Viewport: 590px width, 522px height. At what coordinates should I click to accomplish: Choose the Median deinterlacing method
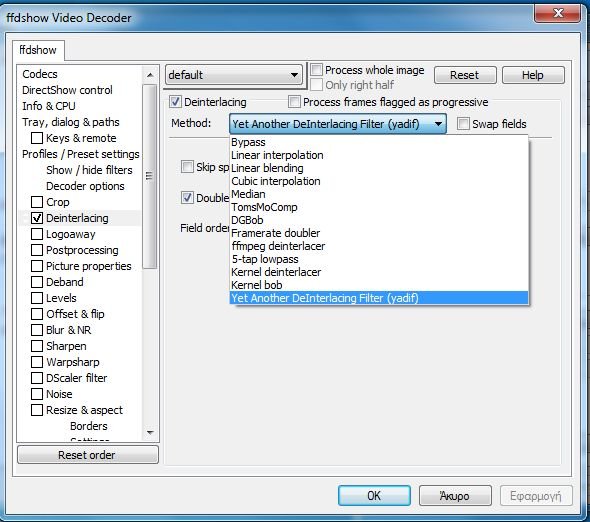tap(379, 194)
